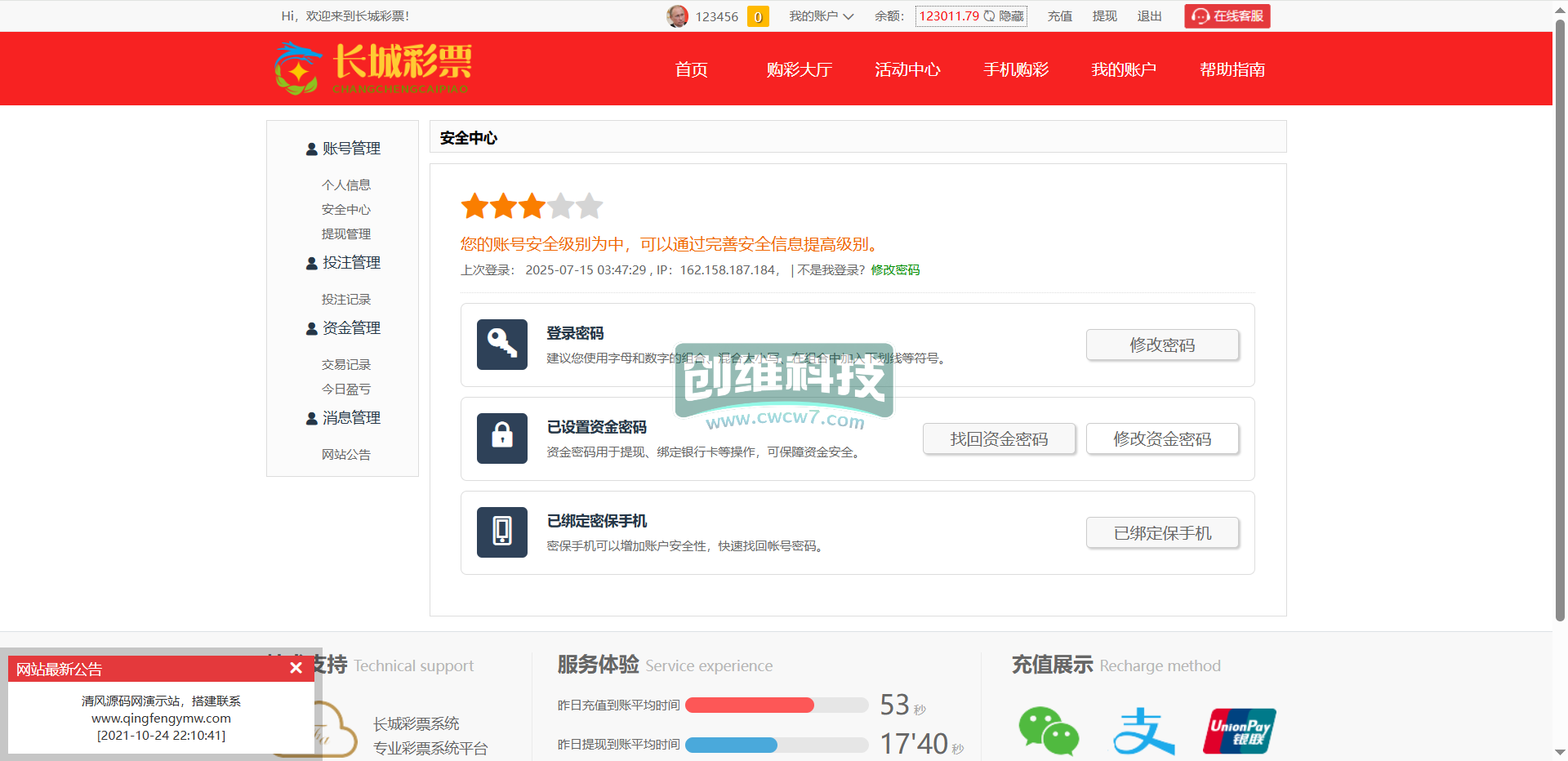Open 帮助指南 in main navigation
The image size is (1568, 761).
pos(1232,69)
